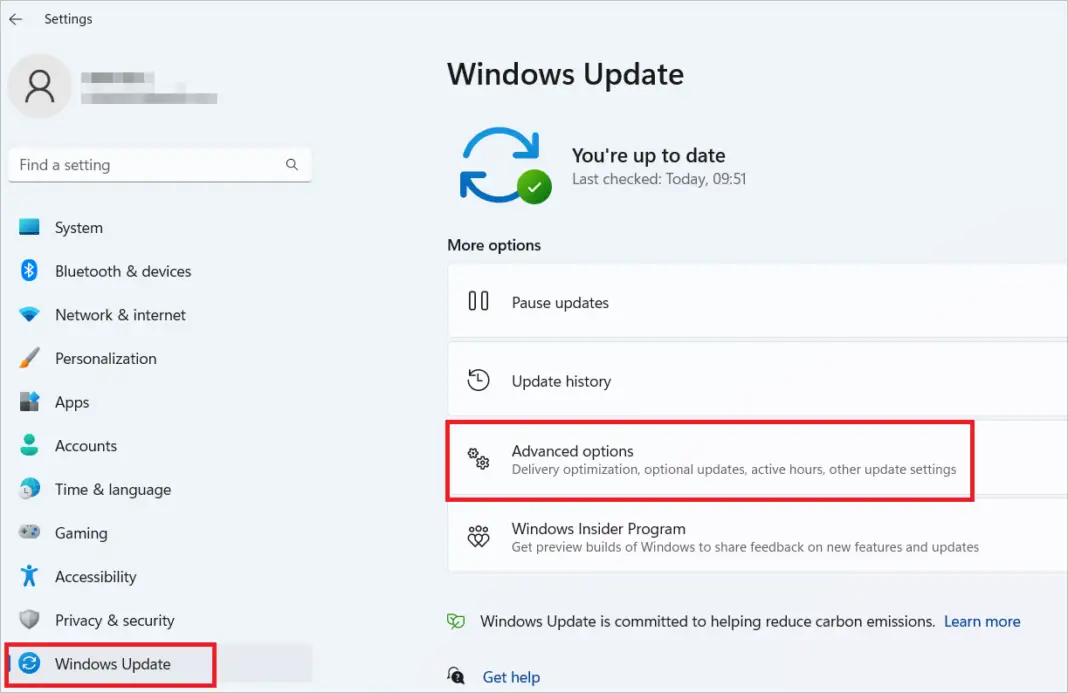Select Windows Update in the sidebar

tap(108, 663)
